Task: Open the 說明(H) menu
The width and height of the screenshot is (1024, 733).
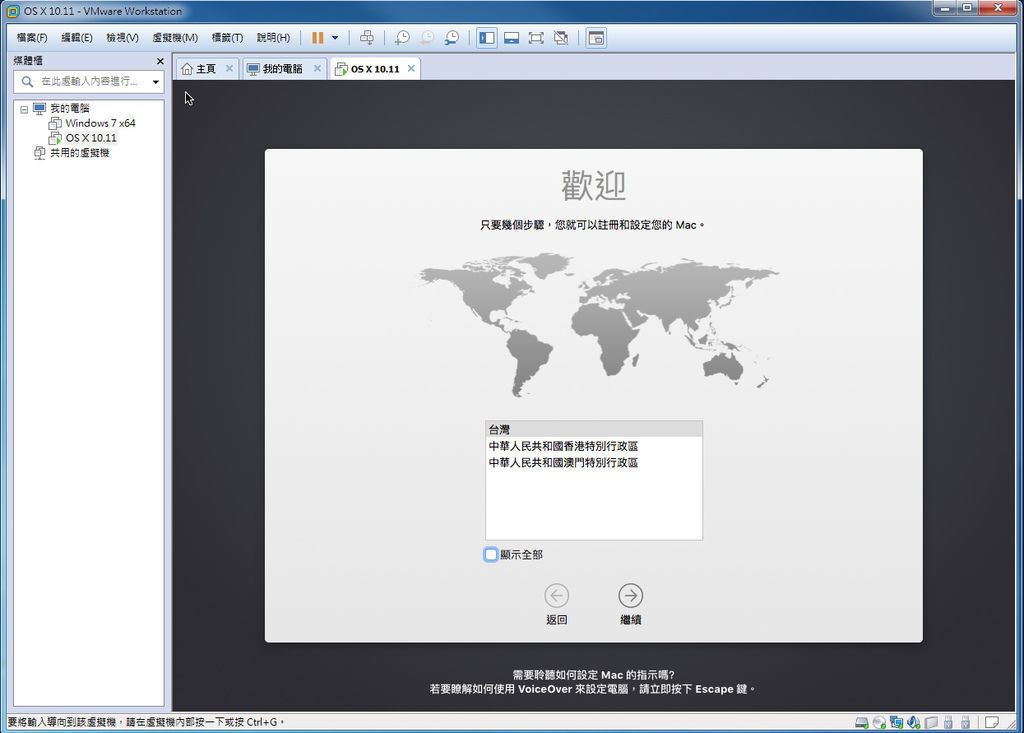Action: (273, 38)
